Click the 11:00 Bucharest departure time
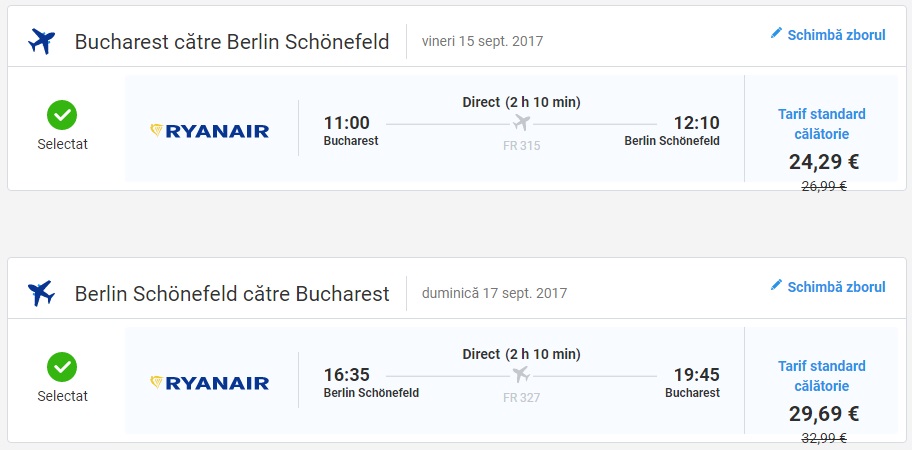Screen dimensions: 912x450 coord(347,123)
